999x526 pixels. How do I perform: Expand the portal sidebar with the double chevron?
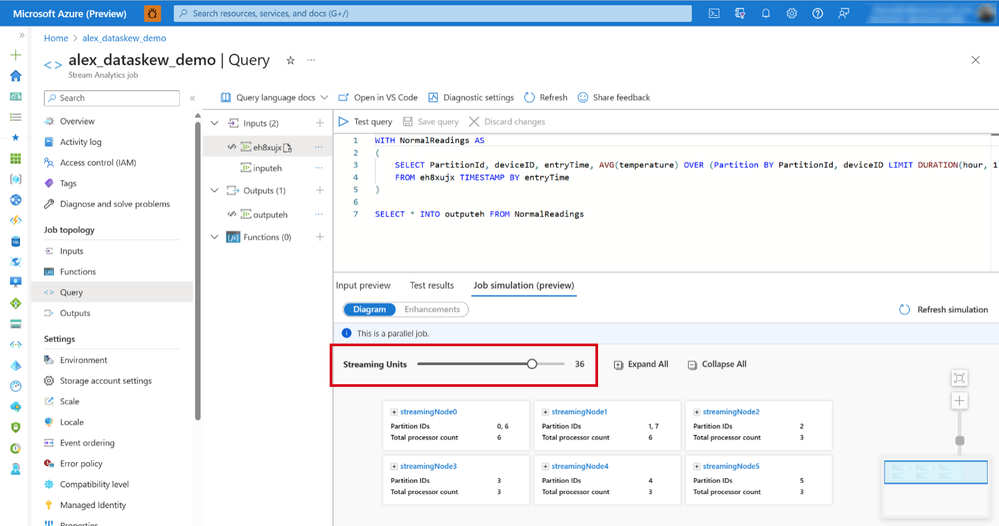point(22,36)
